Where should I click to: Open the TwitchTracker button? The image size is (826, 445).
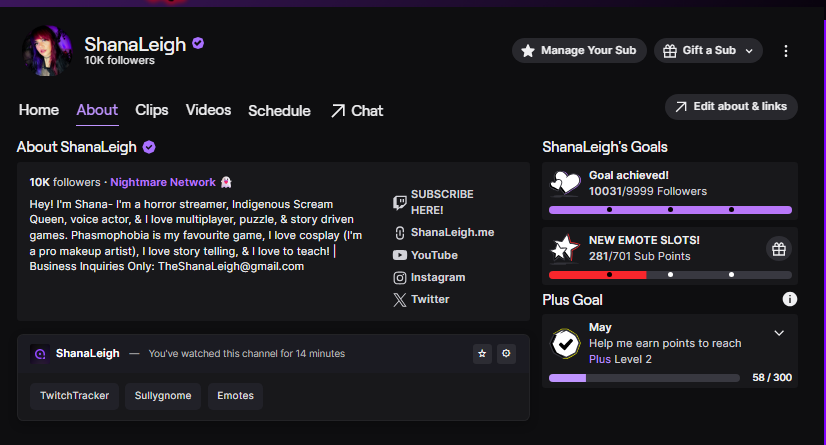click(x=74, y=396)
